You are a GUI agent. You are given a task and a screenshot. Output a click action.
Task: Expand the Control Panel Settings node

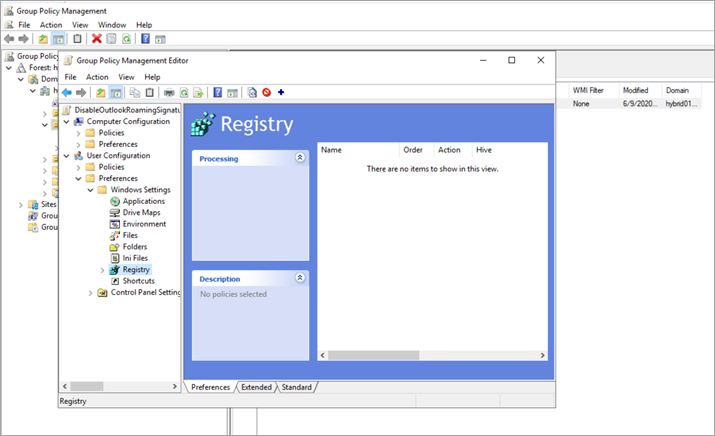(x=90, y=293)
